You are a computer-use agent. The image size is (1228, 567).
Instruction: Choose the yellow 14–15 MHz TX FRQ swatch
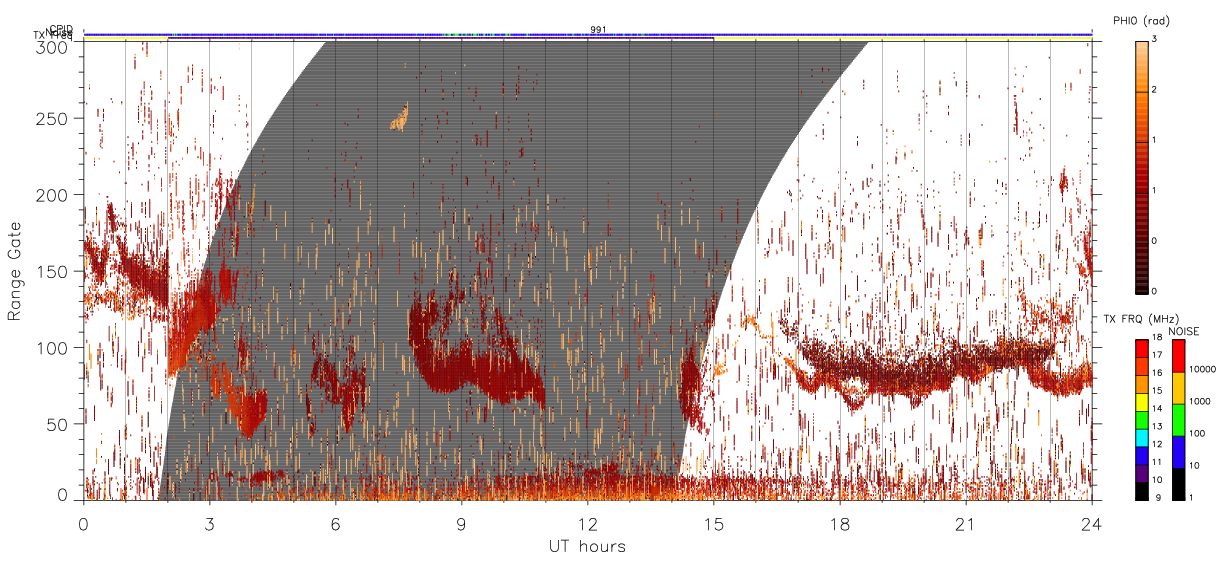[x=1144, y=400]
